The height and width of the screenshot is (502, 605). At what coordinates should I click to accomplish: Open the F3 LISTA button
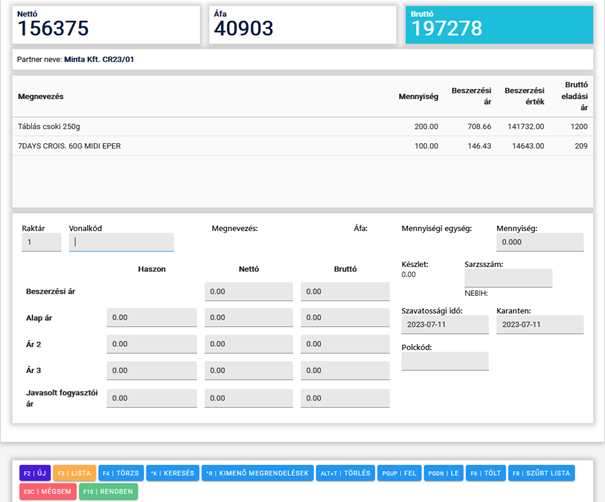coord(74,473)
